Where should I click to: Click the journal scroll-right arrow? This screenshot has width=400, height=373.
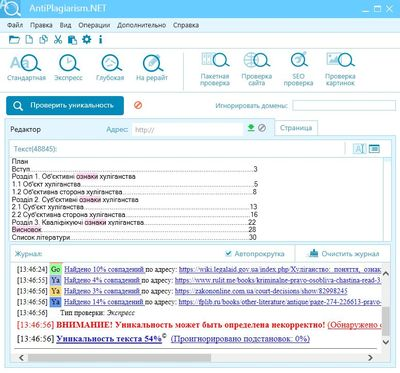pyautogui.click(x=370, y=358)
